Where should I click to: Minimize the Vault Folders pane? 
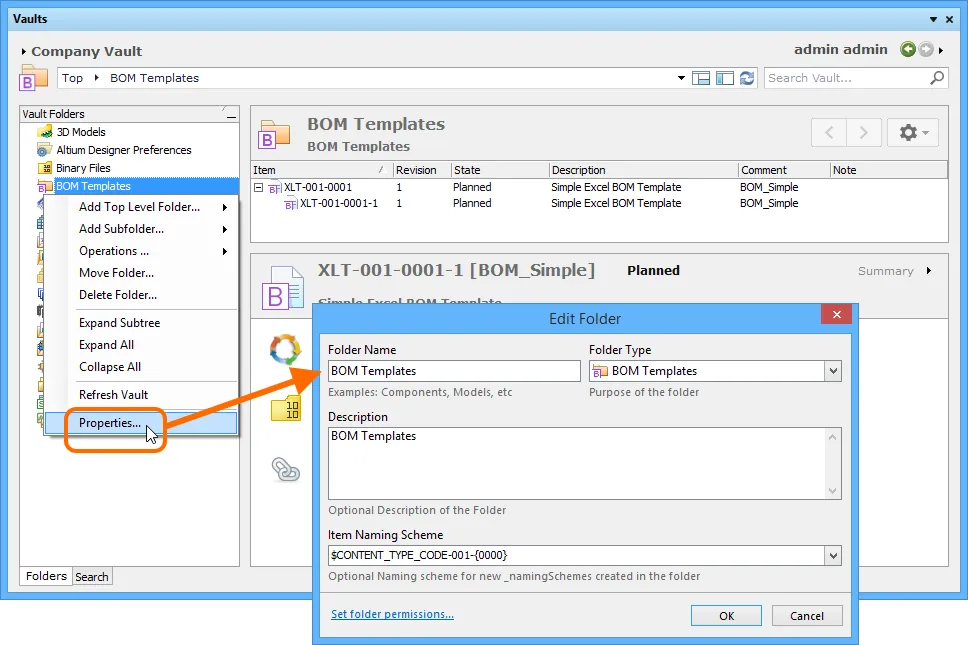(x=231, y=115)
